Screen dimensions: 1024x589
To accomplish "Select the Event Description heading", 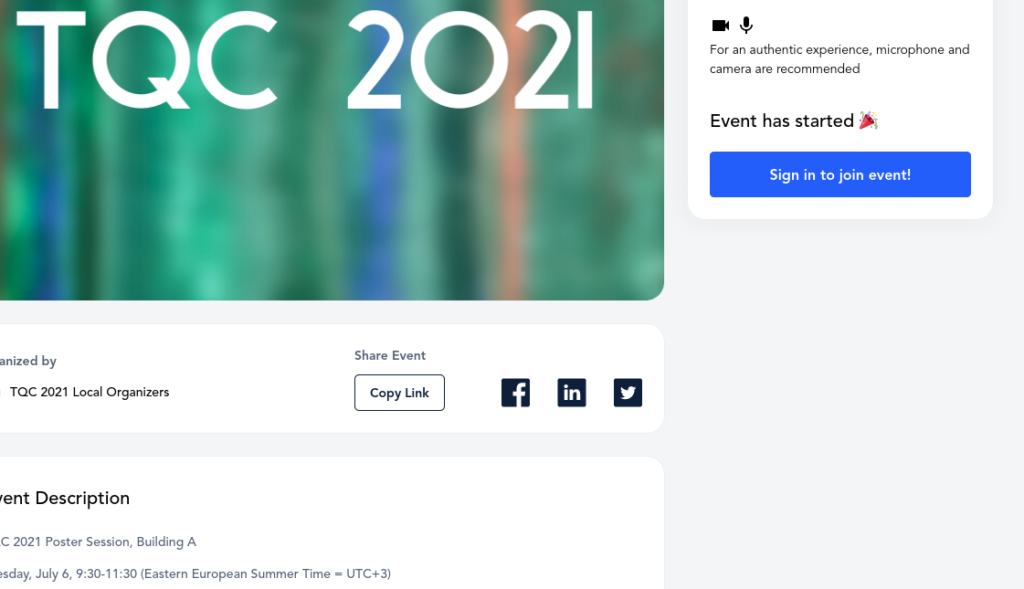I will (65, 498).
